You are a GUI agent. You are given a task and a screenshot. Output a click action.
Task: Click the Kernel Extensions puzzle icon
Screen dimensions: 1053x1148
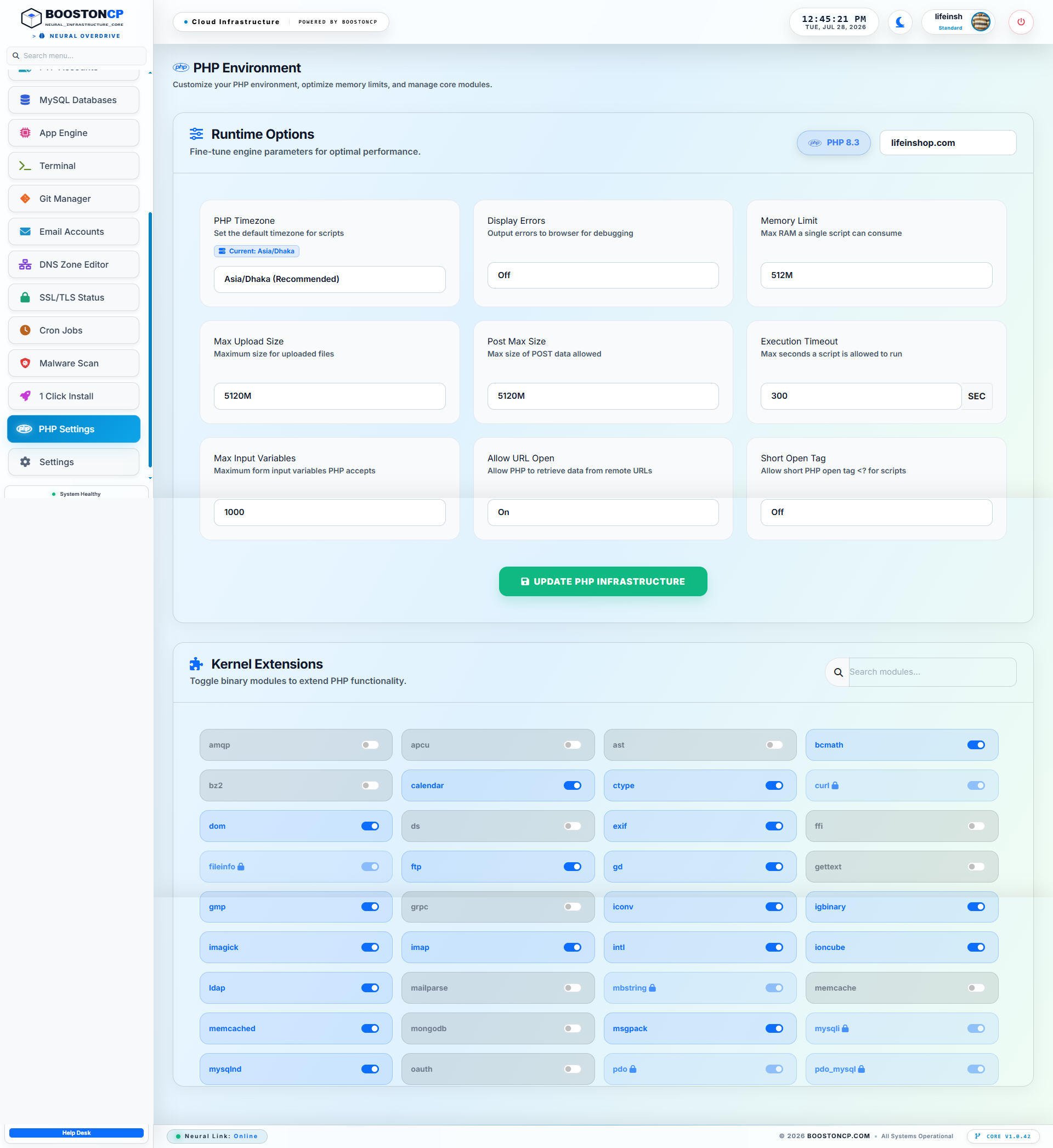coord(196,664)
